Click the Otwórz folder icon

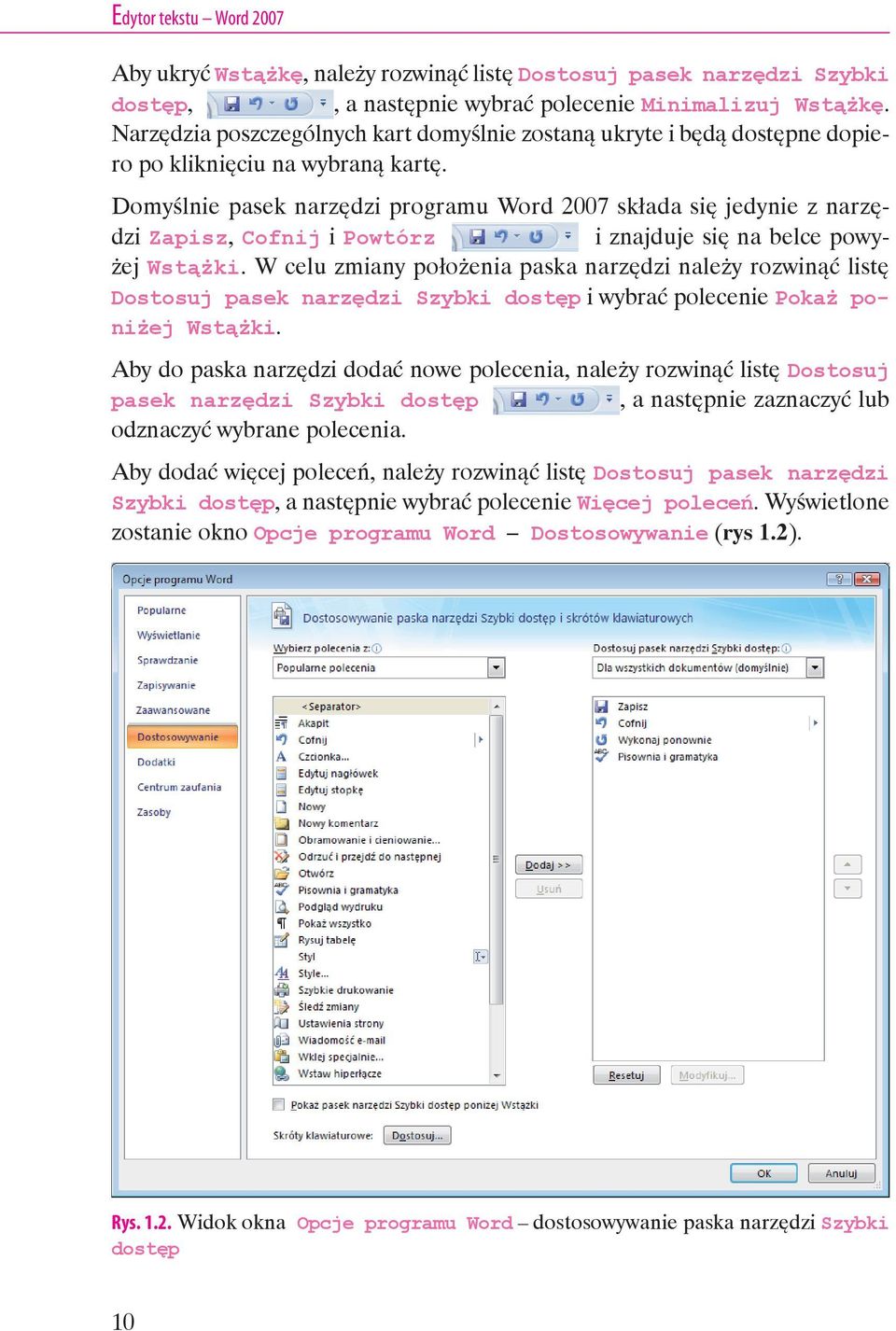pos(281,874)
